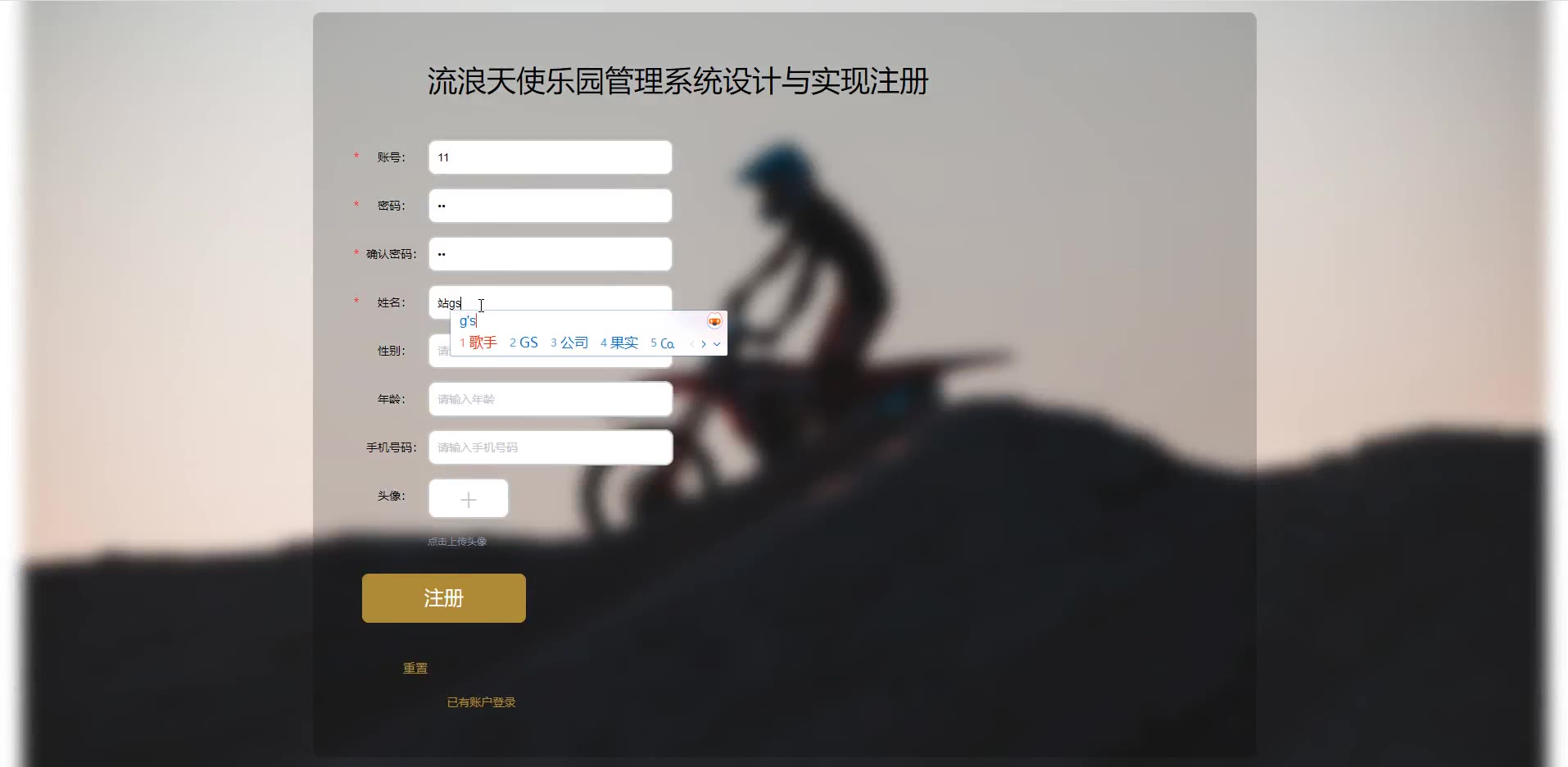Focus the 账号 account input field
This screenshot has width=1568, height=767.
pos(551,157)
